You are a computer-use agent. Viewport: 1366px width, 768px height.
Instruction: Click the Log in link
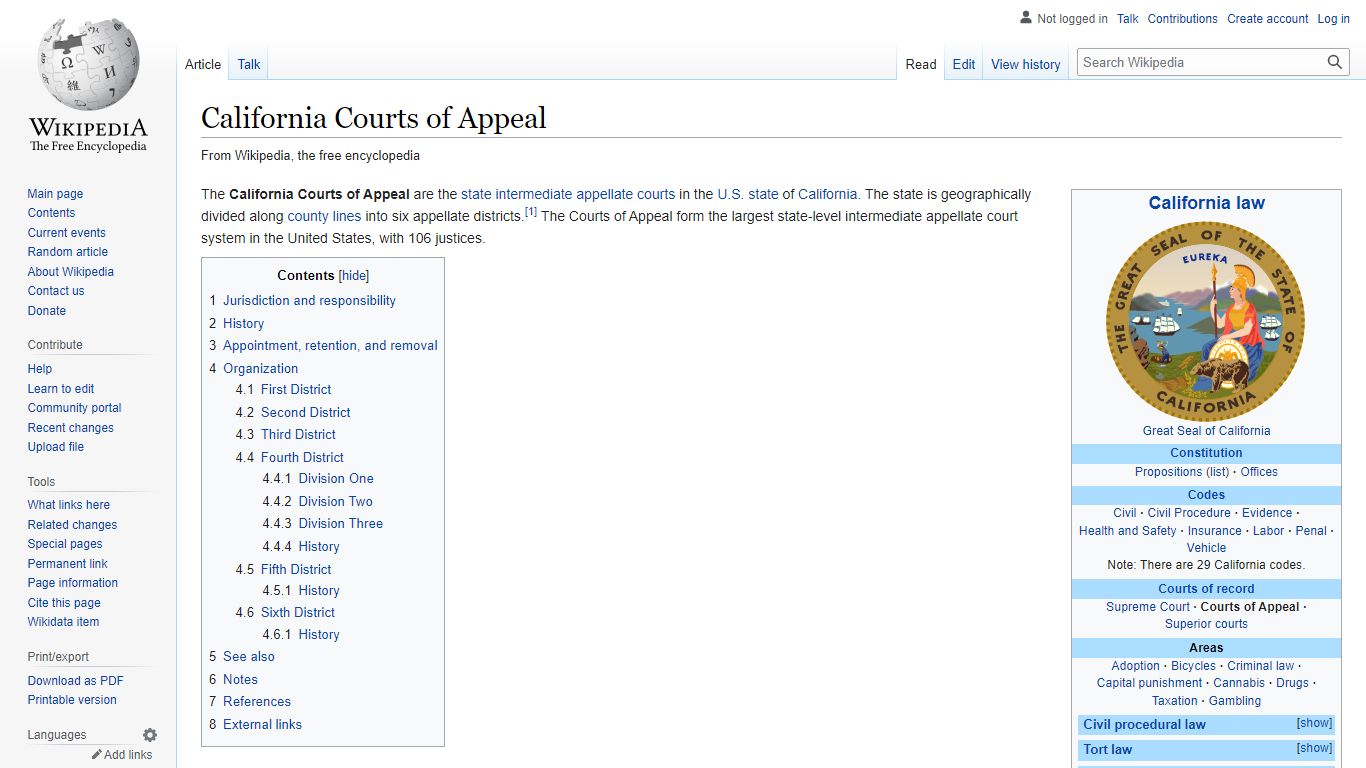[1334, 19]
